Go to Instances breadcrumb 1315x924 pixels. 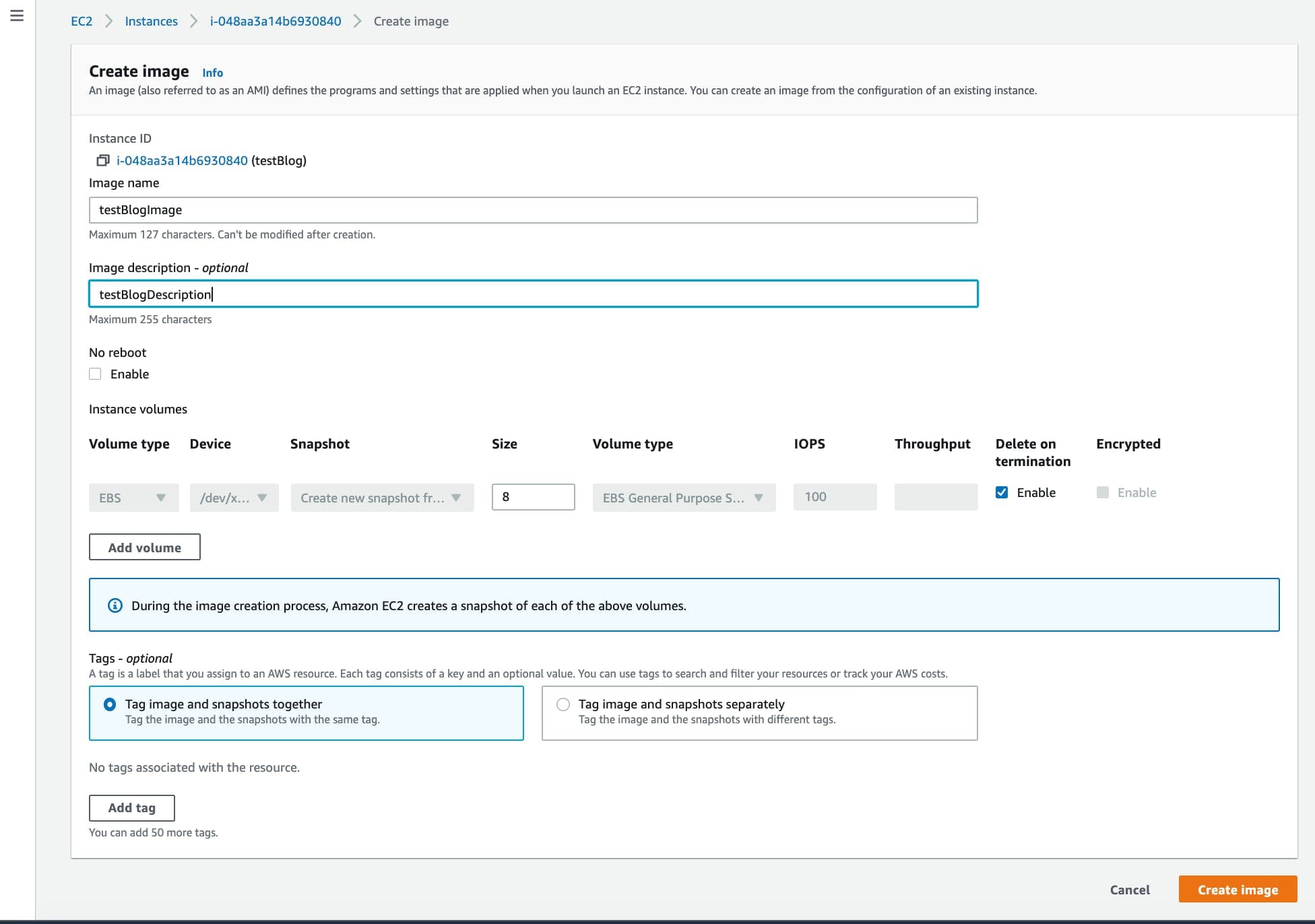152,21
